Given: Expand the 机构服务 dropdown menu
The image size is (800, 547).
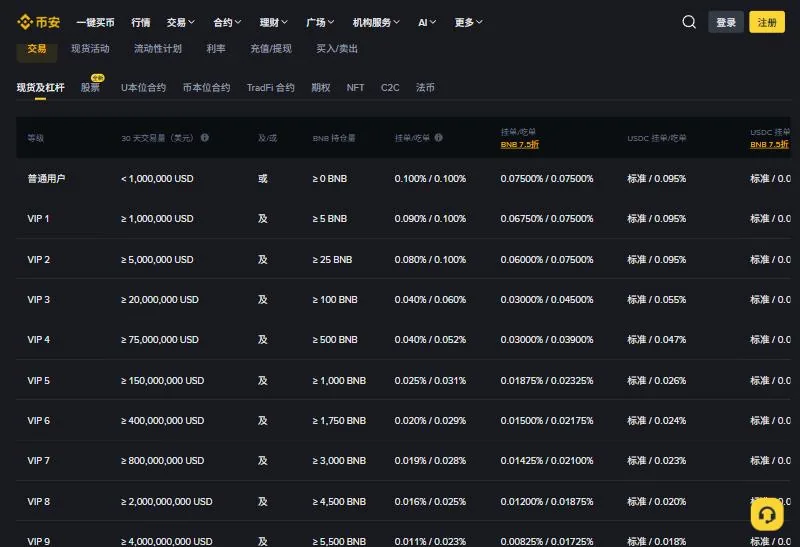Looking at the screenshot, I should [x=376, y=22].
